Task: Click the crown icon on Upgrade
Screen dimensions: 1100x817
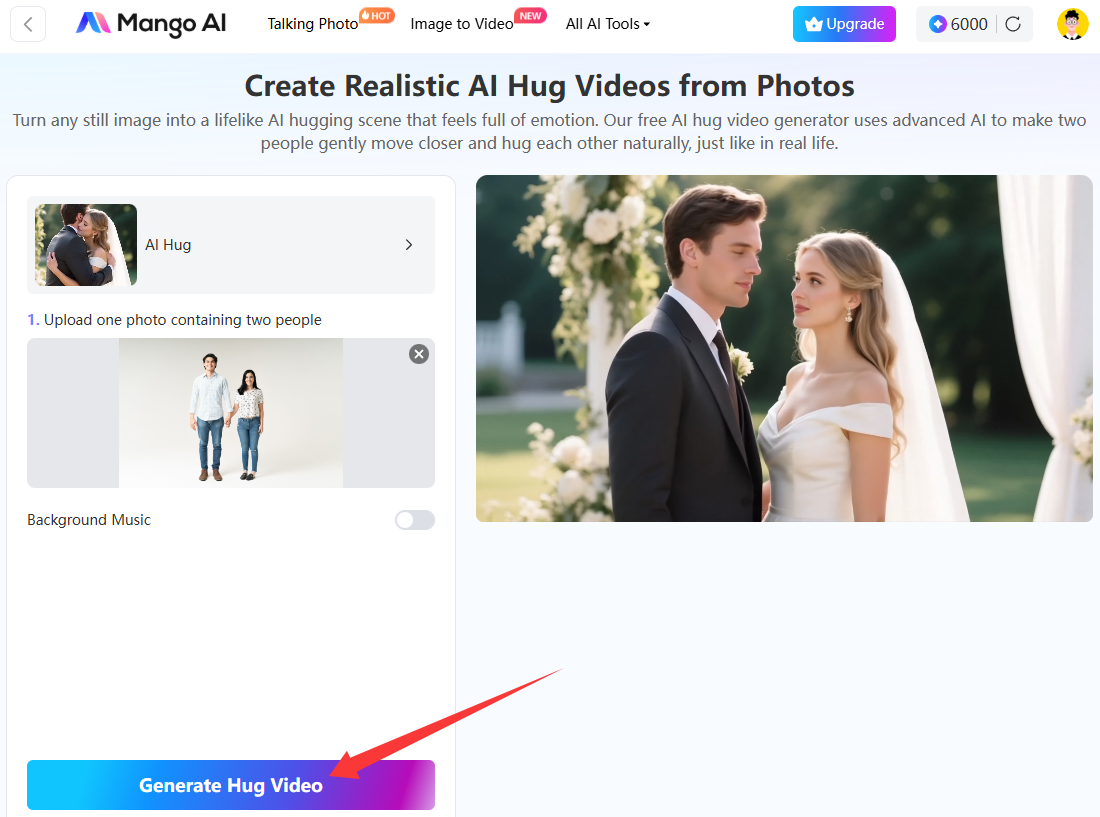Action: tap(813, 24)
